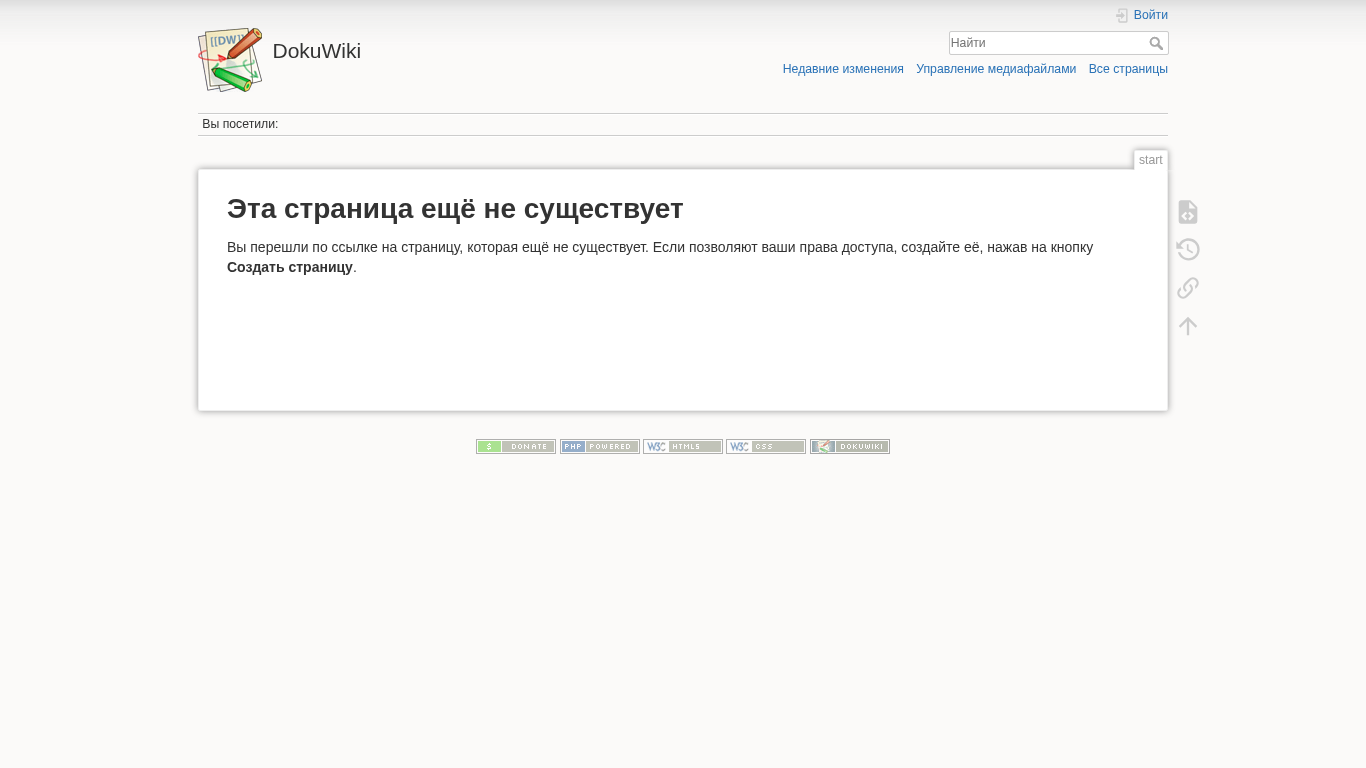Open Все страницы link
The image size is (1366, 768).
pos(1128,69)
